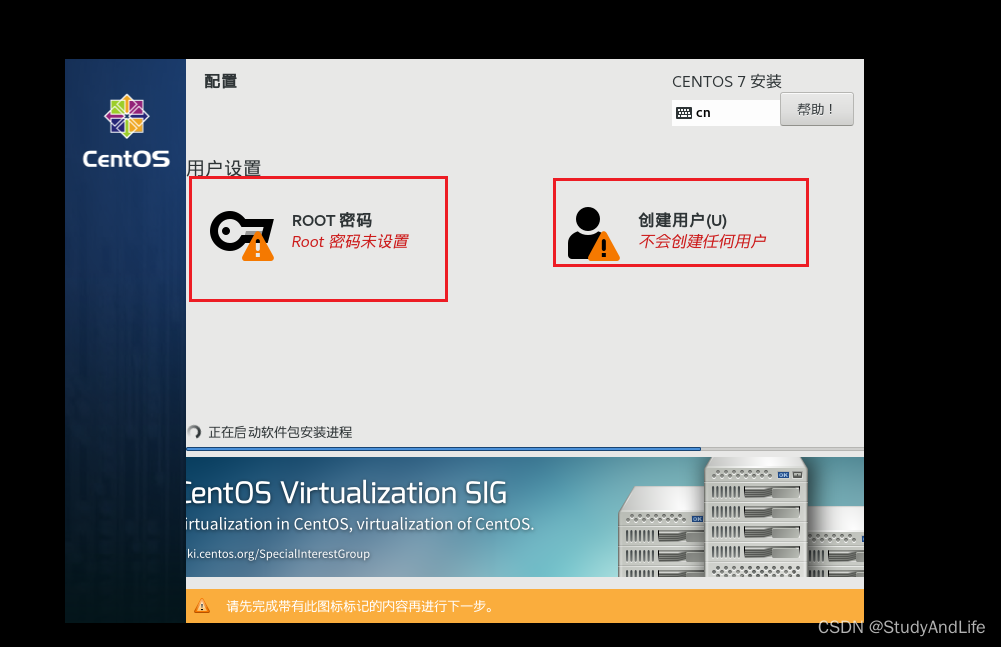Click 'Root 密码未设置' warning text
Image resolution: width=1001 pixels, height=647 pixels.
point(350,241)
